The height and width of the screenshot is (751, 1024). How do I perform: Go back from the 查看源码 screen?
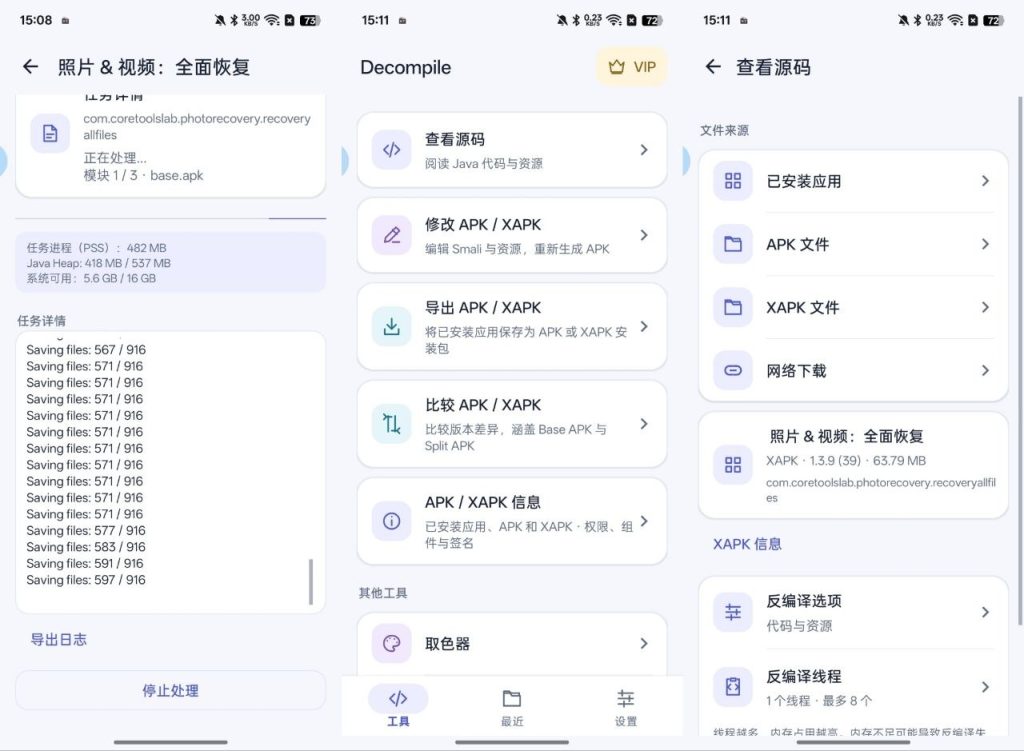pos(713,67)
